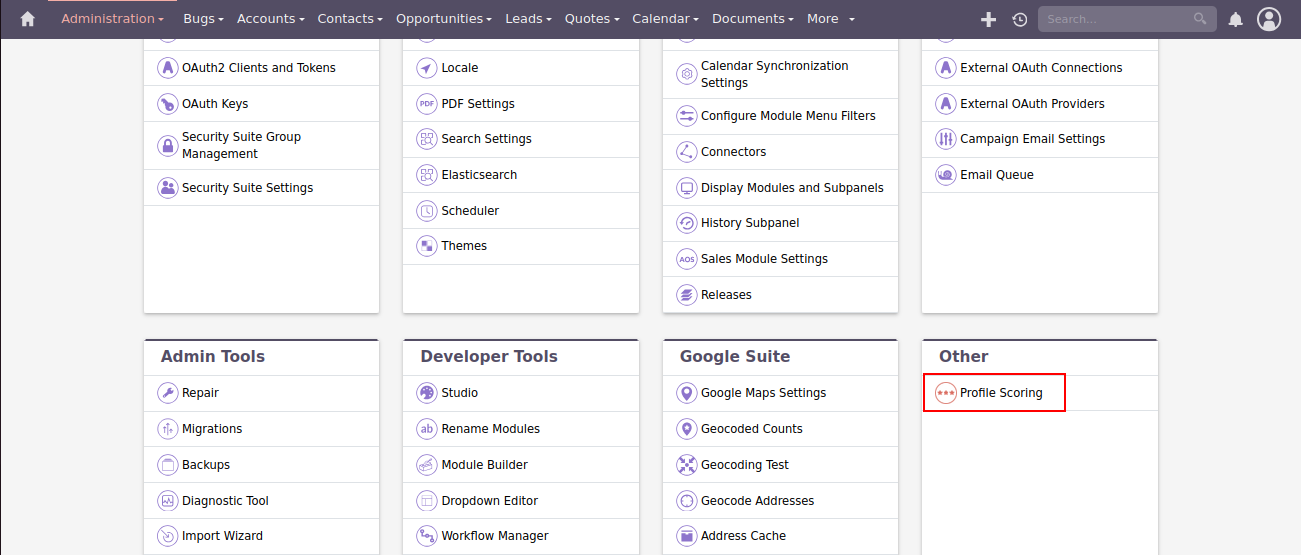Open Configure Module Menu Filters link

(788, 116)
